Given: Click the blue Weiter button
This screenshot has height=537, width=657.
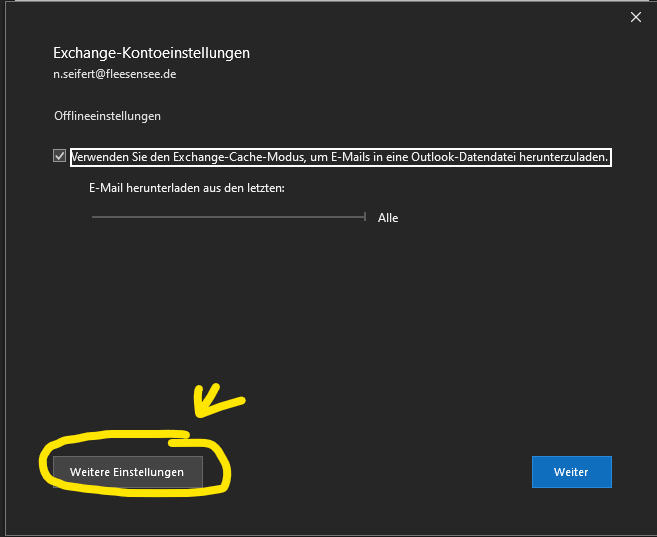Looking at the screenshot, I should (572, 472).
